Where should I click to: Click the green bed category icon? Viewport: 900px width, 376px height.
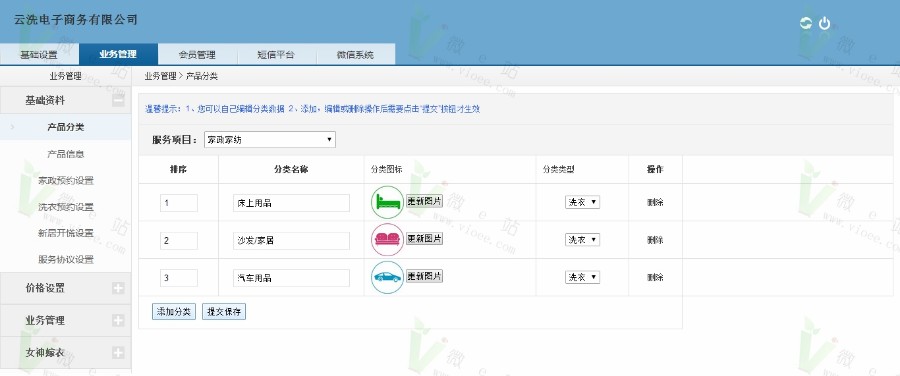point(387,202)
